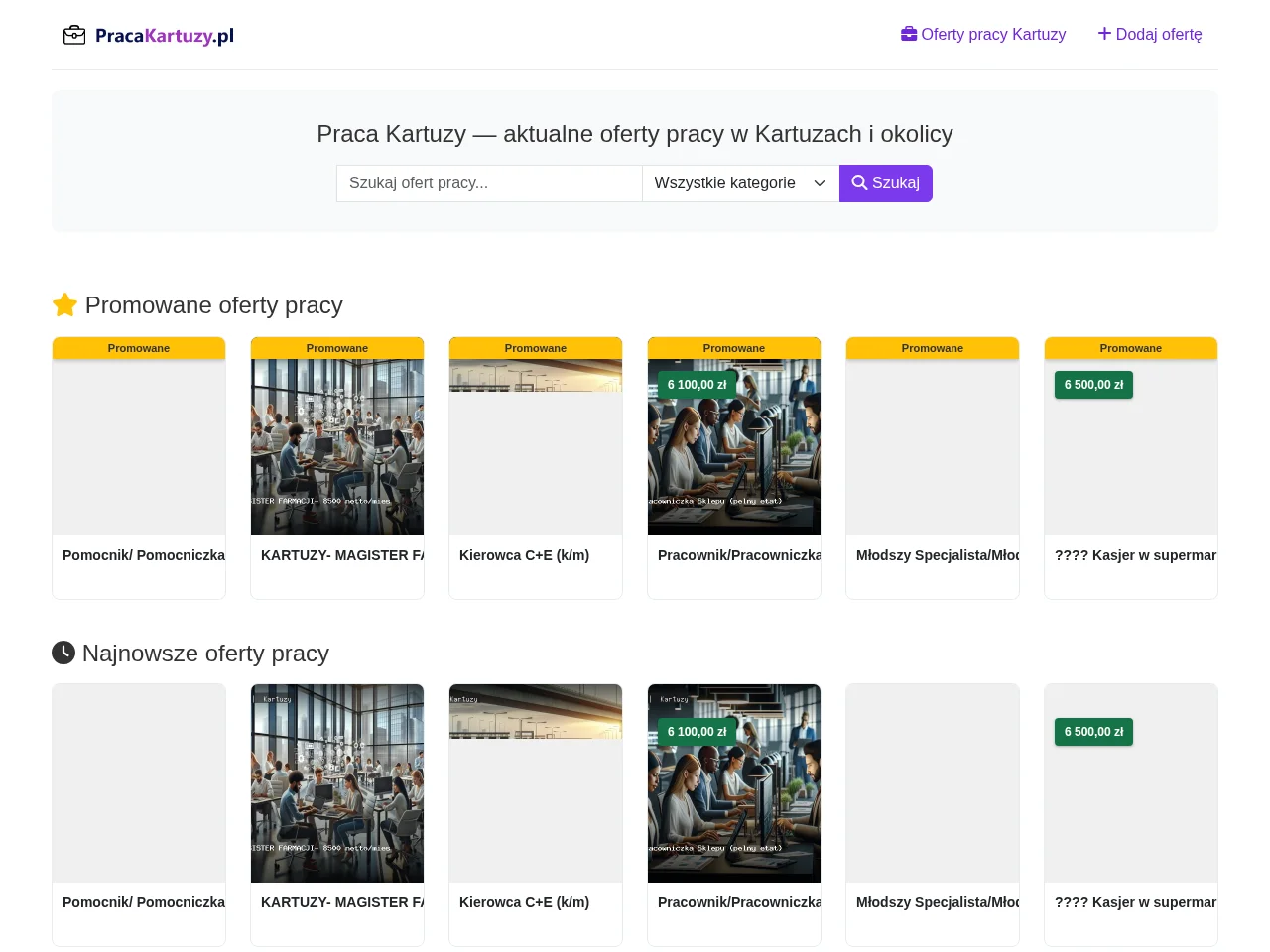The image size is (1270, 952).
Task: Click promoted Kasjer w supermarkecie title
Action: 1136,555
